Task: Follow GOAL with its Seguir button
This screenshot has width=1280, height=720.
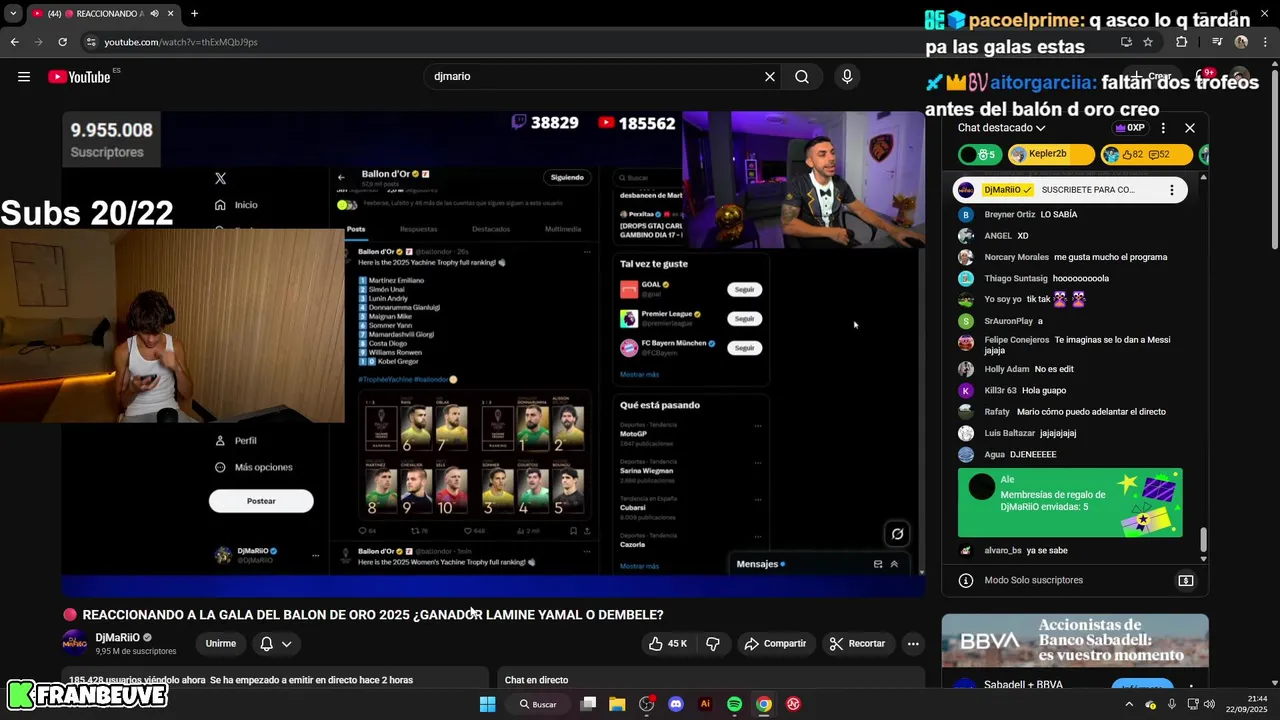Action: coord(745,289)
